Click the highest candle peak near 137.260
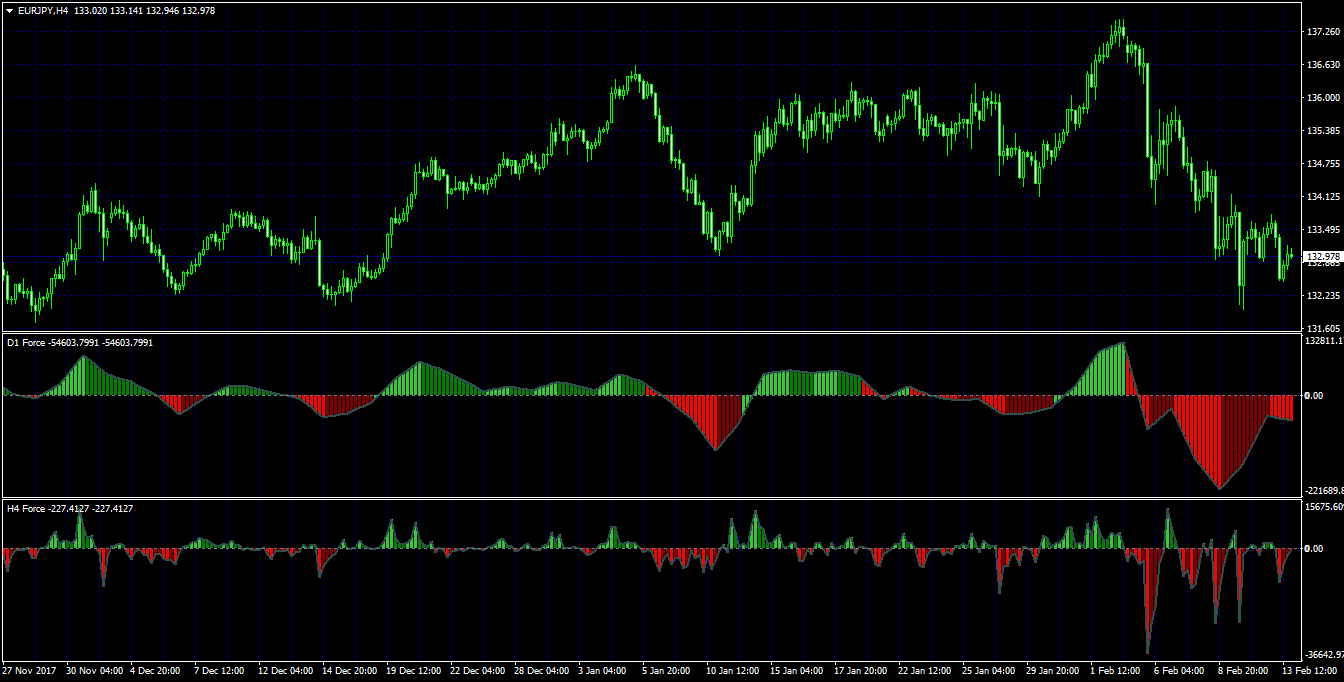 click(x=1121, y=24)
